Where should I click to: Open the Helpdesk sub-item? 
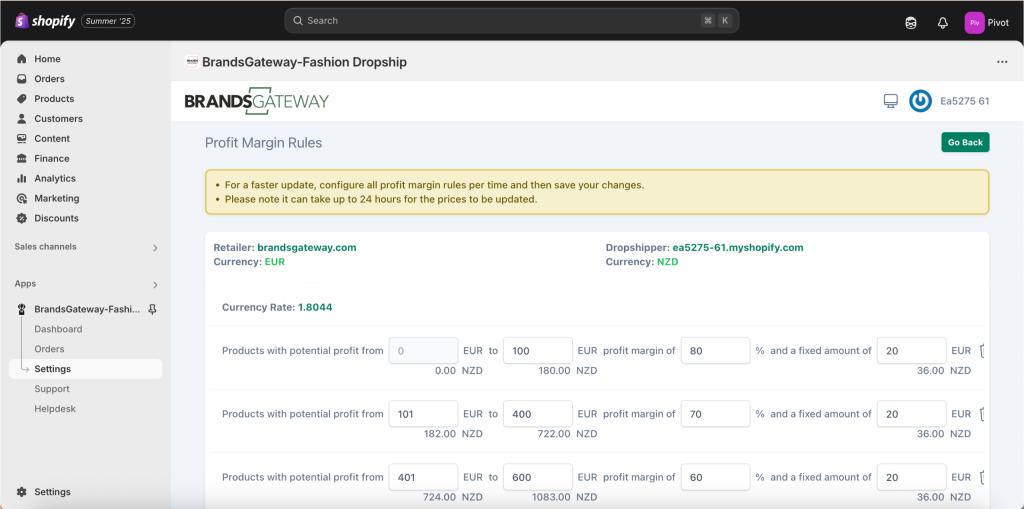[55, 409]
